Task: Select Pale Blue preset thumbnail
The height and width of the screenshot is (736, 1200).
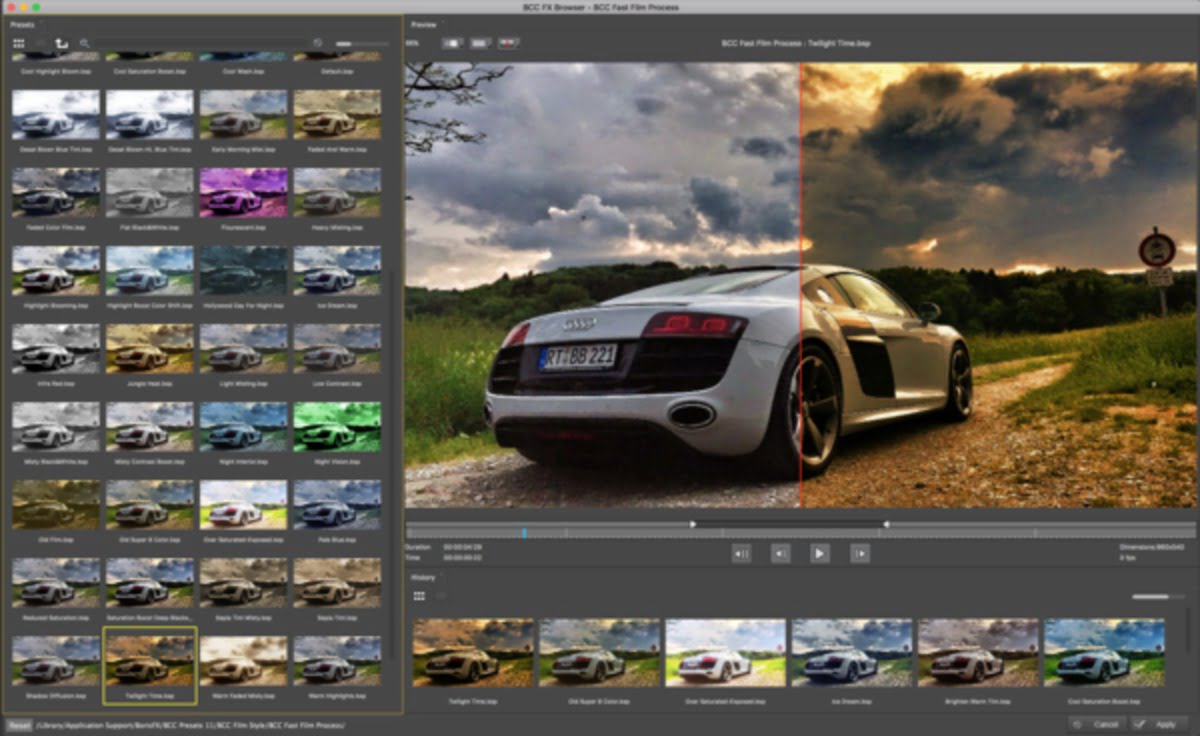Action: coord(337,504)
